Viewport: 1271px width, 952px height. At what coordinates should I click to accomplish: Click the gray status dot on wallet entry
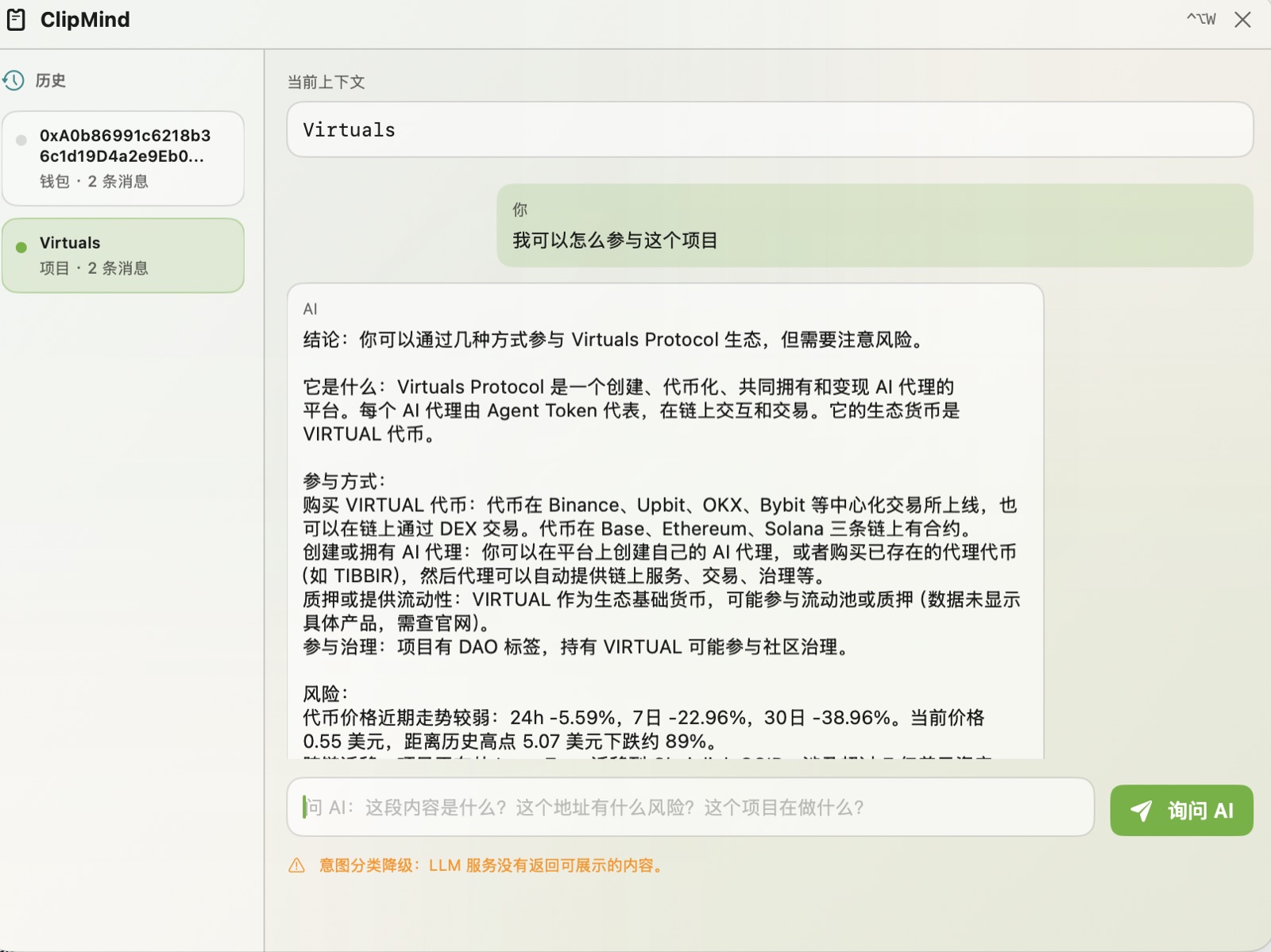coord(21,140)
